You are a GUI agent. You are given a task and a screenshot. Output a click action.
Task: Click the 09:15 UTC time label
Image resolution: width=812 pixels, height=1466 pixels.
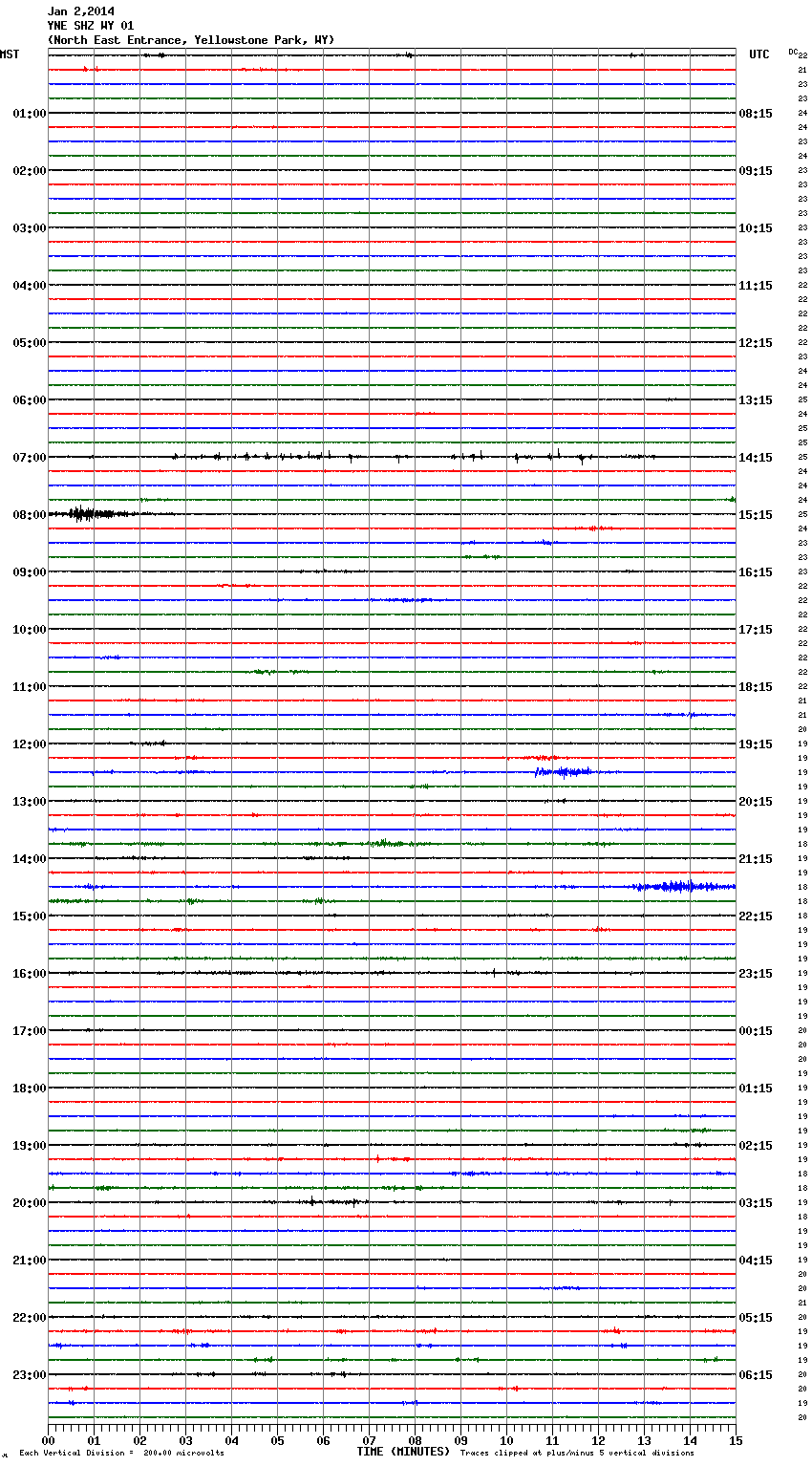pyautogui.click(x=756, y=171)
